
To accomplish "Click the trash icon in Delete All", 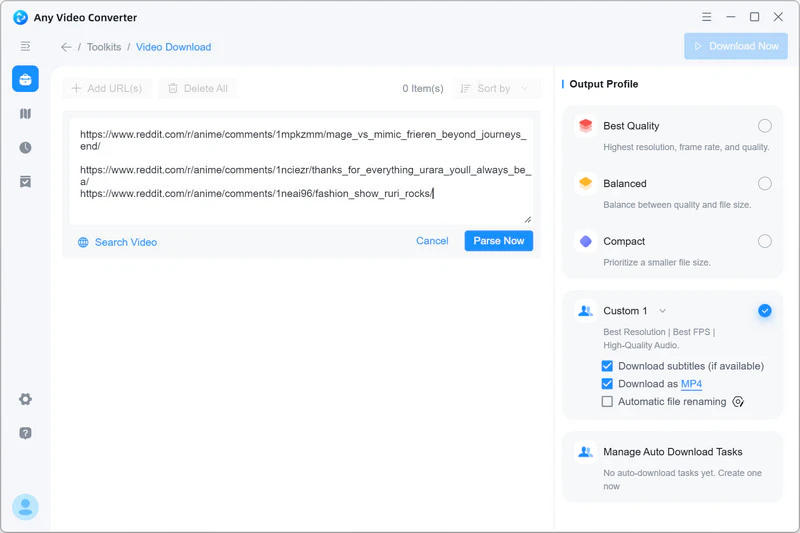I will tap(173, 88).
